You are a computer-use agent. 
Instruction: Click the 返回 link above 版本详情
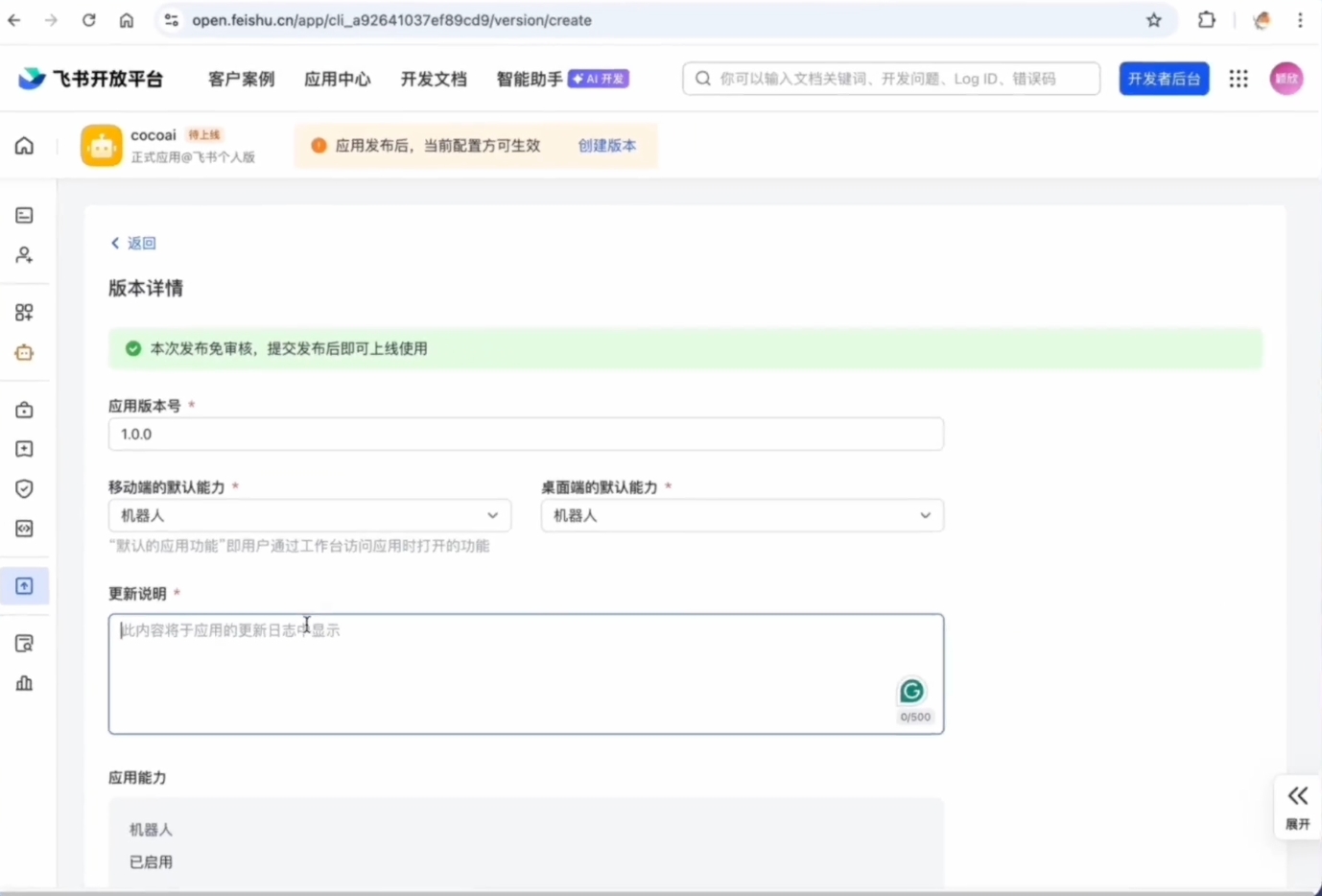(133, 243)
